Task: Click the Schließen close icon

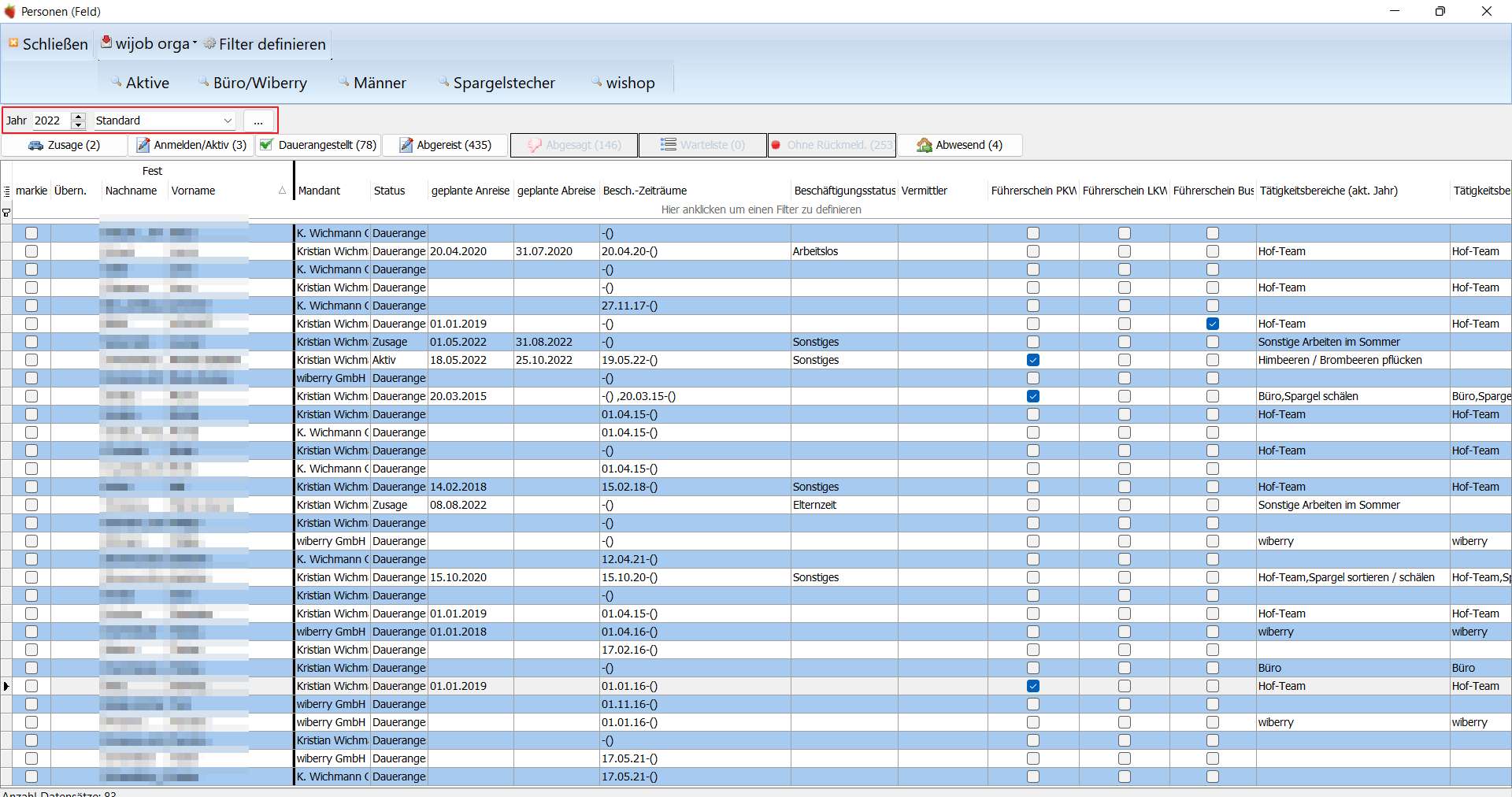Action: point(13,43)
